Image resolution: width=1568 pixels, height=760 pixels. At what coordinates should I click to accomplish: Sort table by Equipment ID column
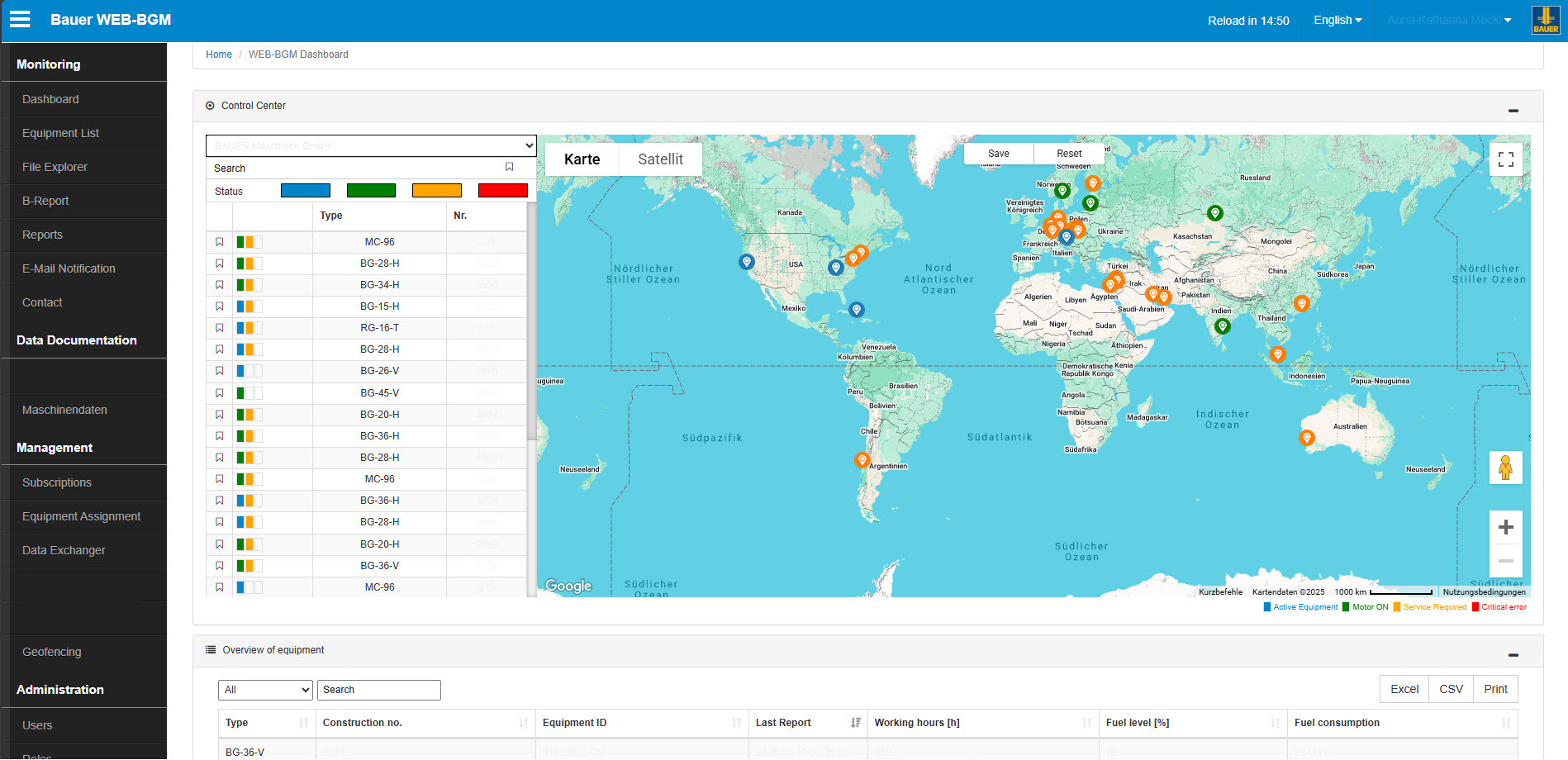click(642, 723)
